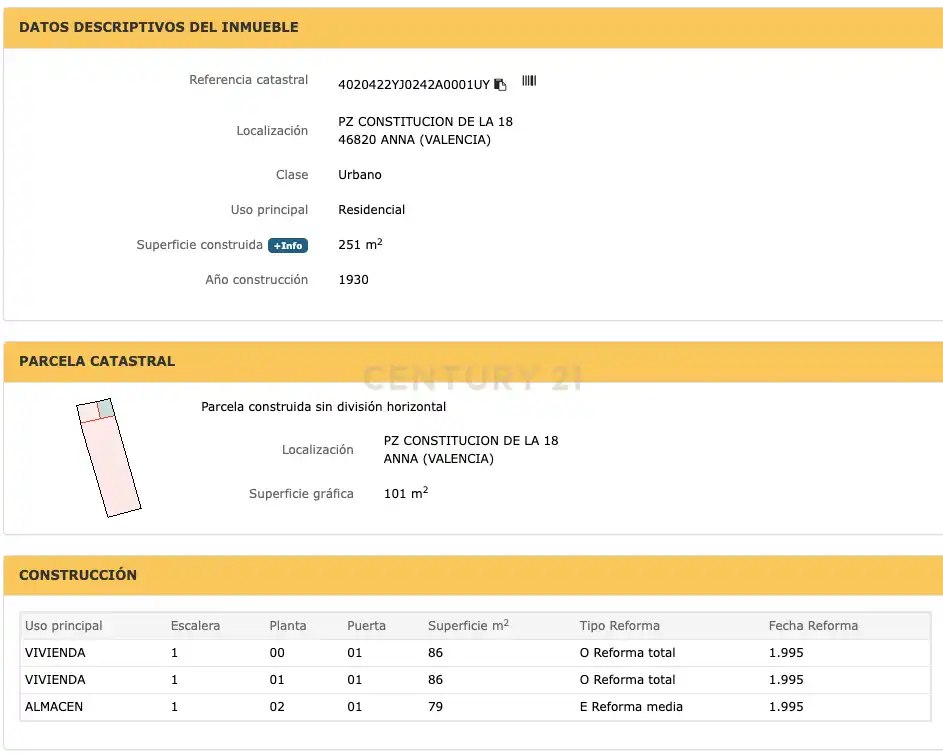The image size is (943, 755).
Task: Select the Fecha Reforma column header
Action: (x=813, y=626)
